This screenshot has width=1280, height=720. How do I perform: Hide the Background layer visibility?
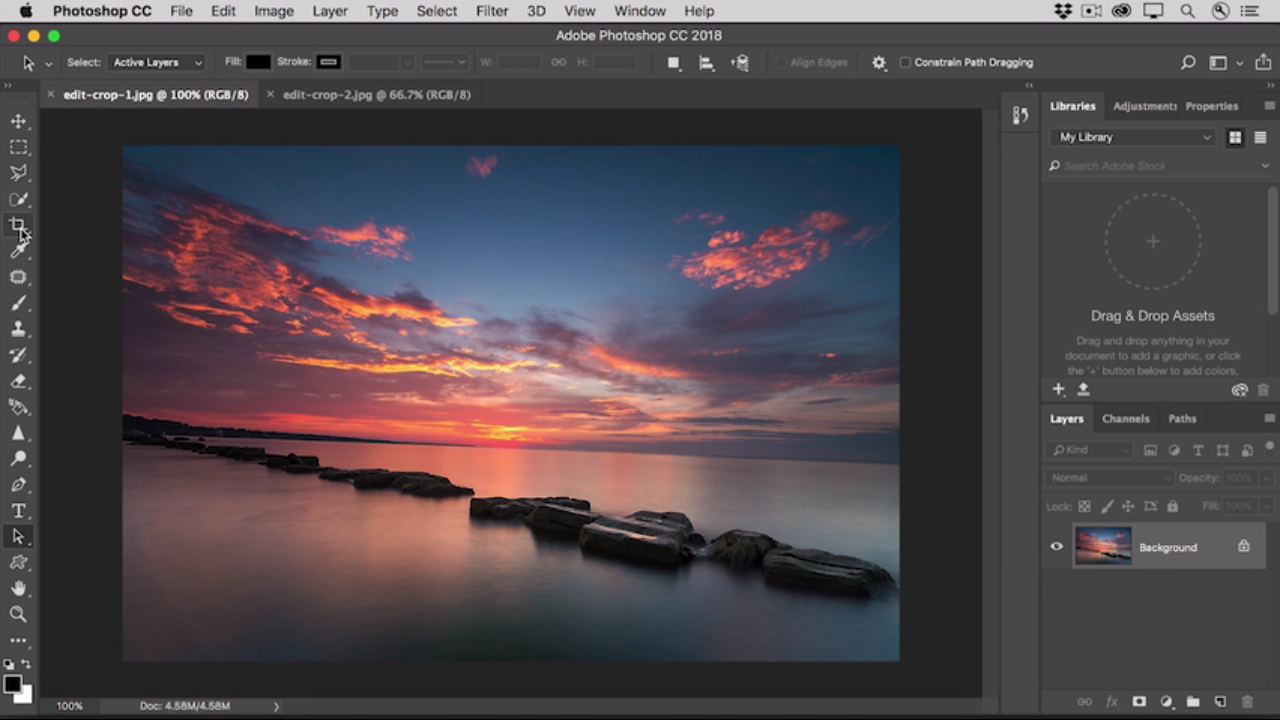click(1056, 547)
